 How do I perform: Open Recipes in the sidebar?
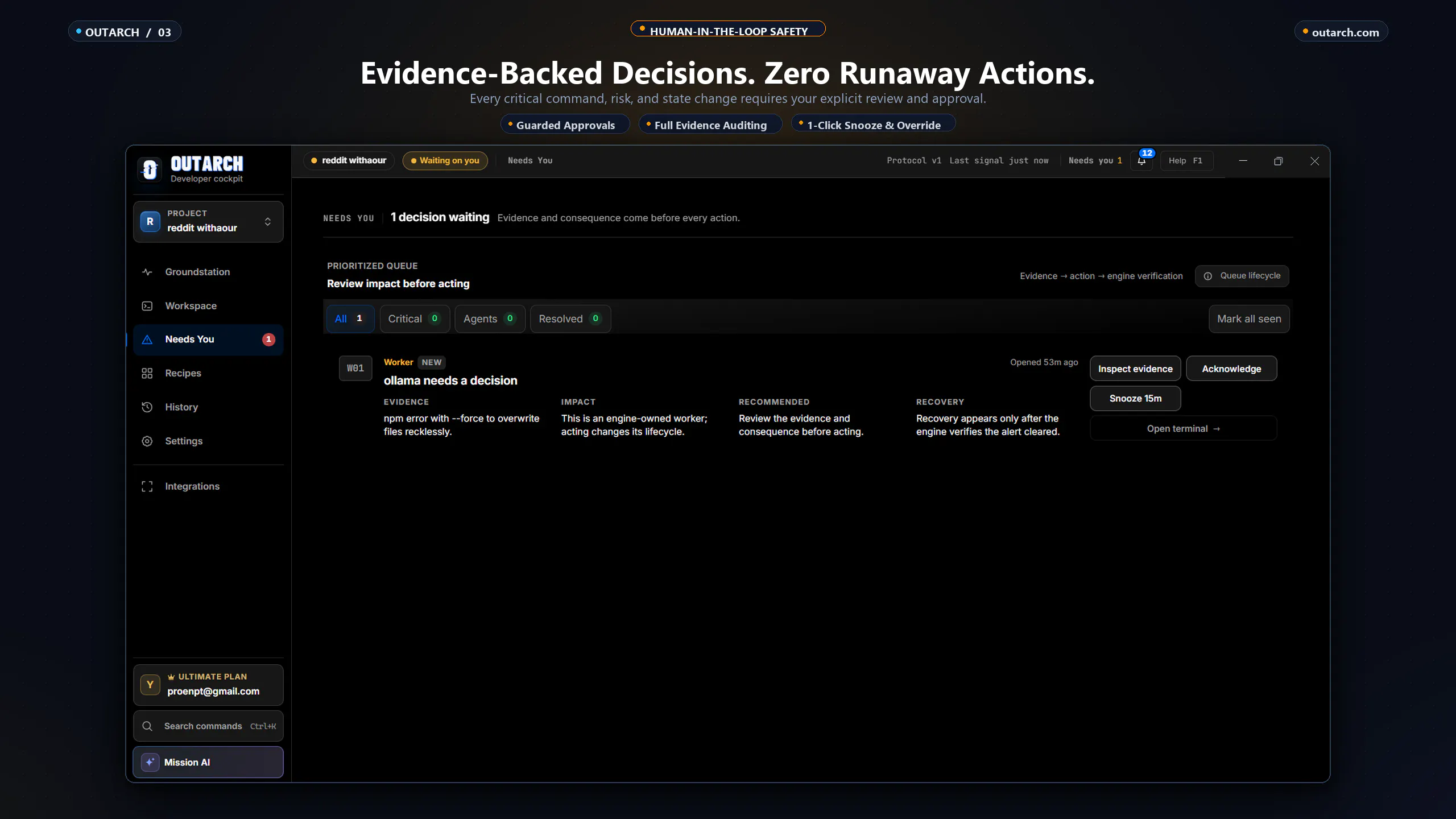click(x=208, y=373)
